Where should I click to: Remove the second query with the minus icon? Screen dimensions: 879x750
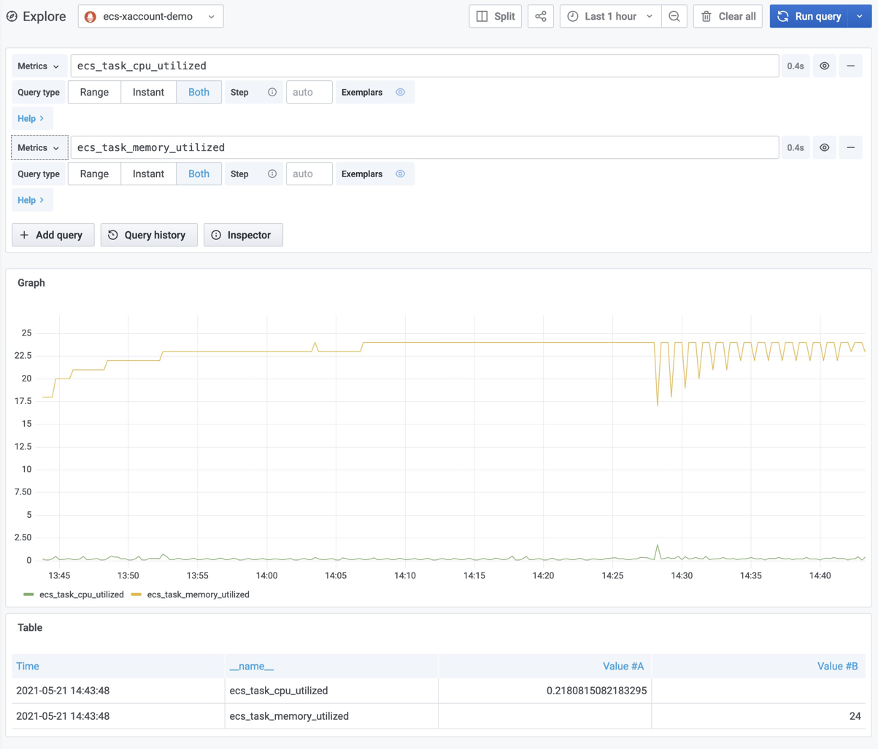[x=851, y=146]
